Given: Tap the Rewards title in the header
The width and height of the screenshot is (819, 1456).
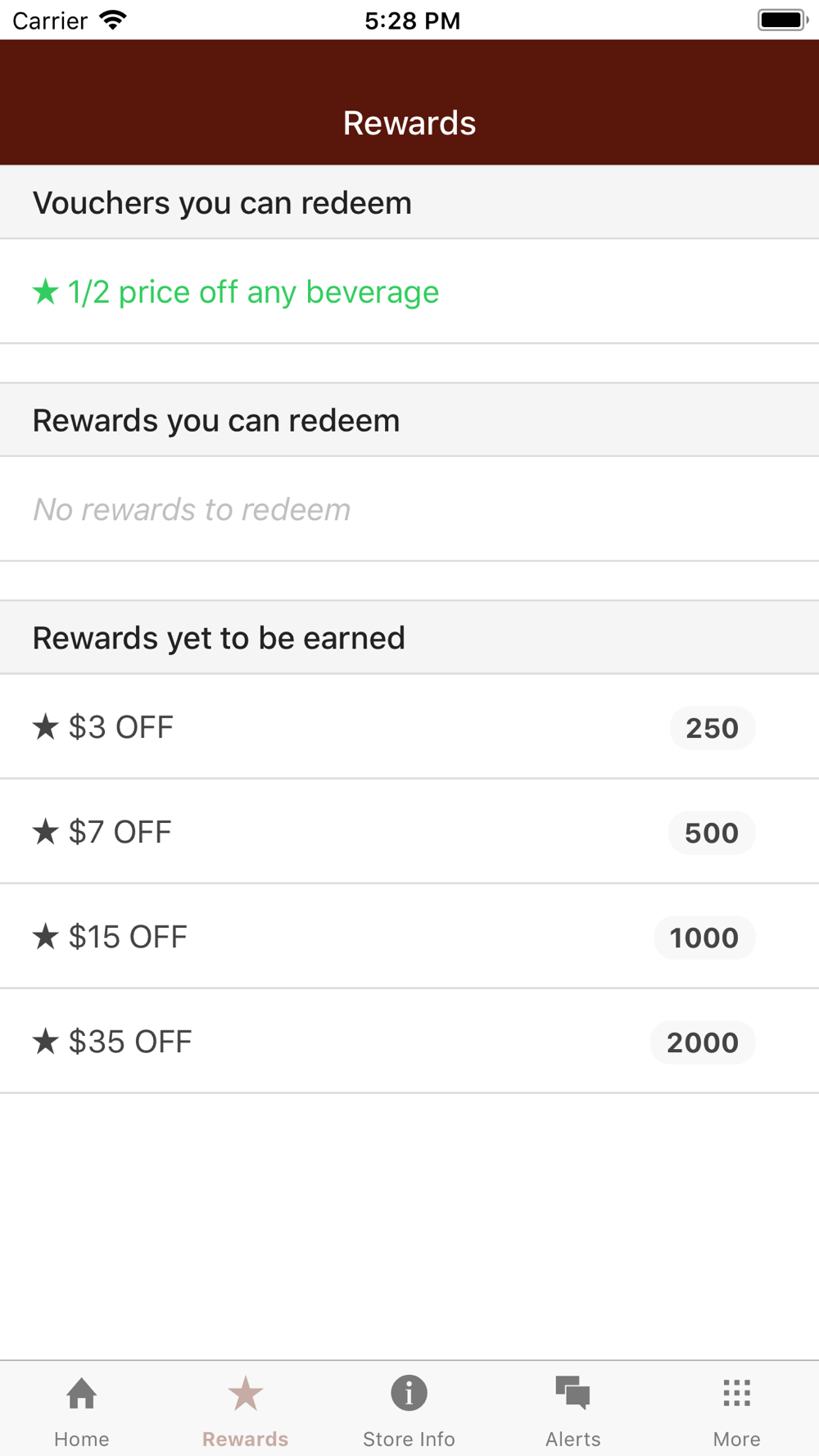Looking at the screenshot, I should click(409, 123).
